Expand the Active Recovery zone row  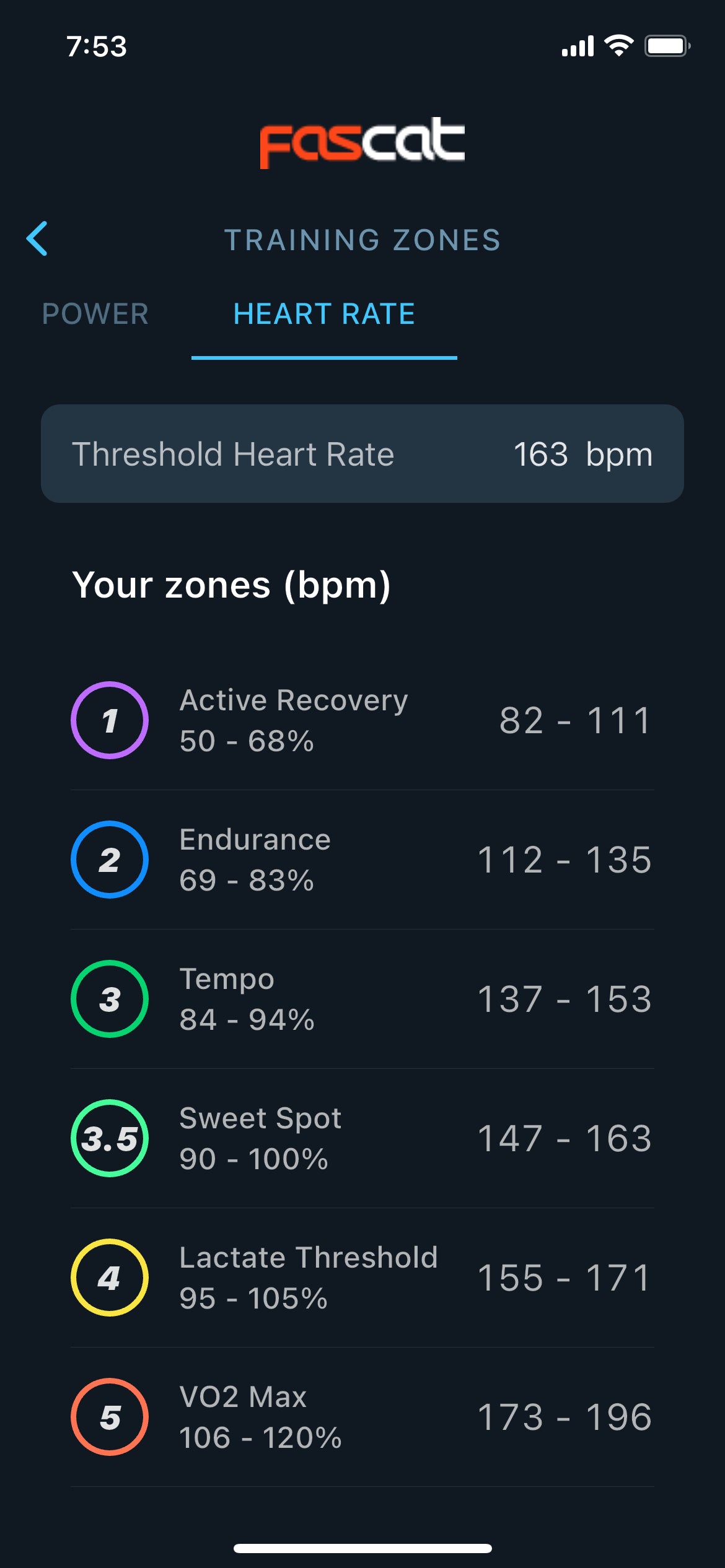coord(362,719)
